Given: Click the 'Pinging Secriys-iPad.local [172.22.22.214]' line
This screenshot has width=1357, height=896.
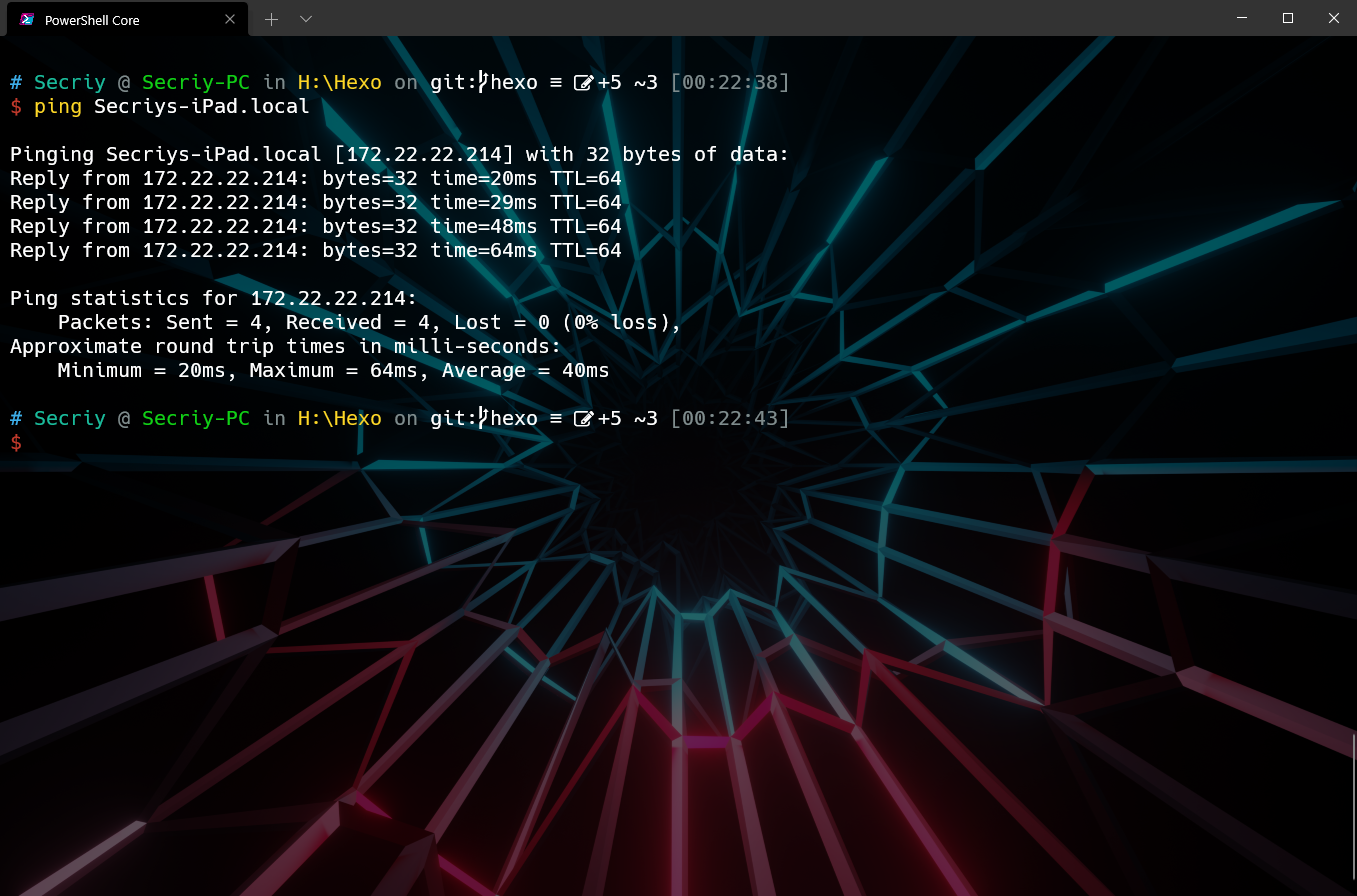Looking at the screenshot, I should [400, 154].
